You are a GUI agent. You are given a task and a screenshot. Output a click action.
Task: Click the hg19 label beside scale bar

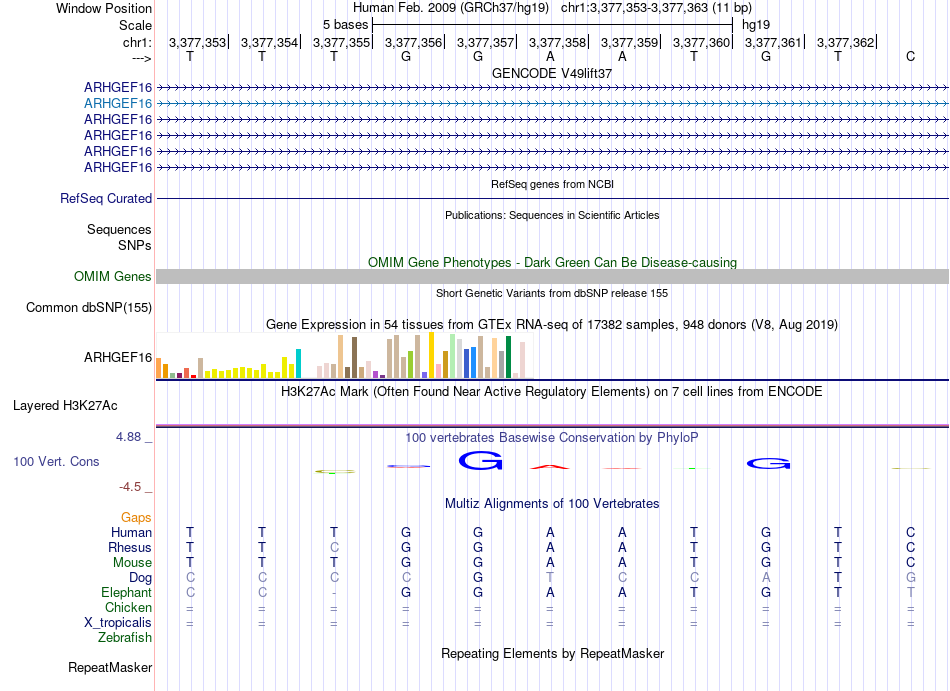(756, 25)
